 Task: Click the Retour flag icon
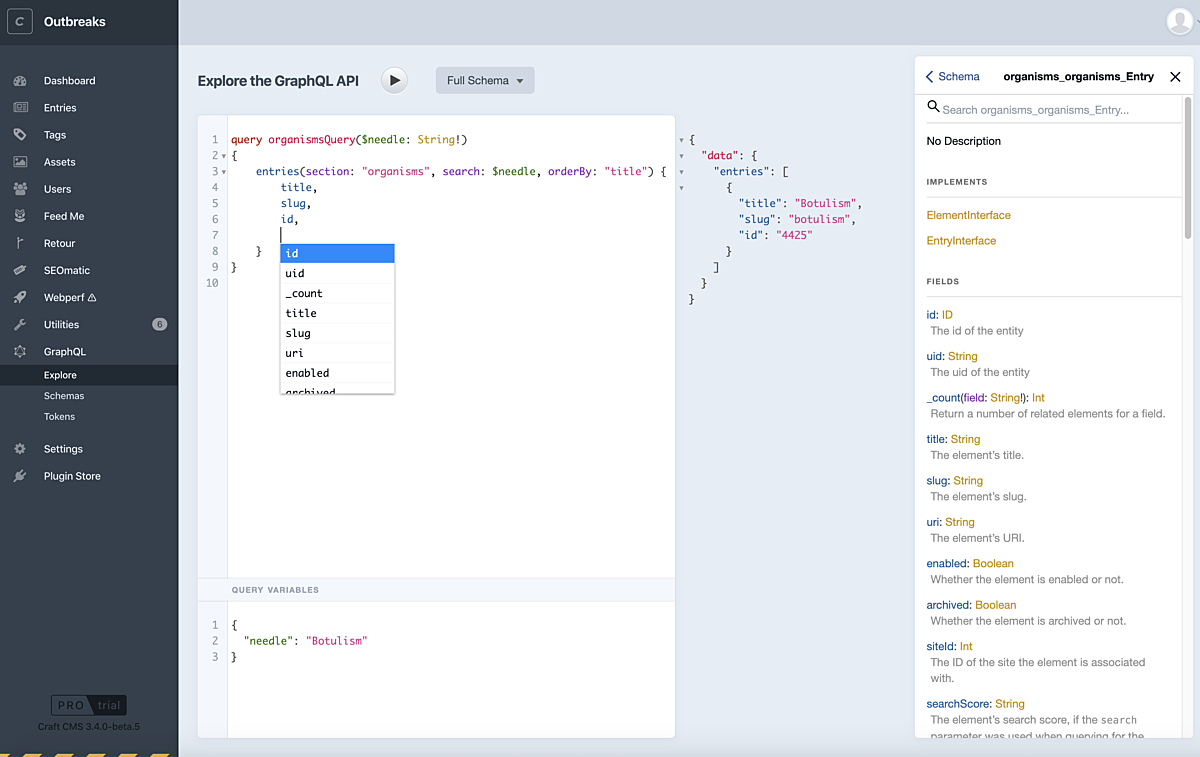(x=20, y=243)
